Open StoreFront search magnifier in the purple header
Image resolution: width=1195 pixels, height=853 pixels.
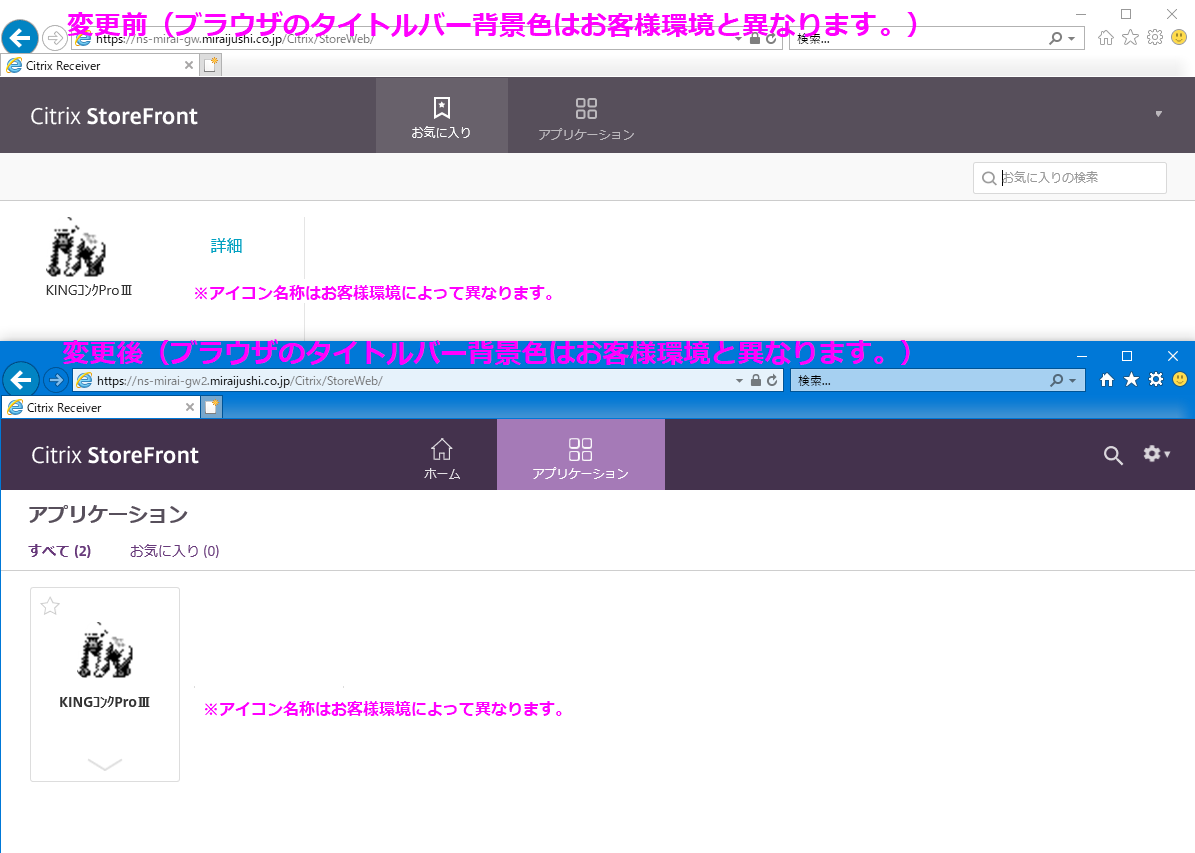[x=1113, y=455]
